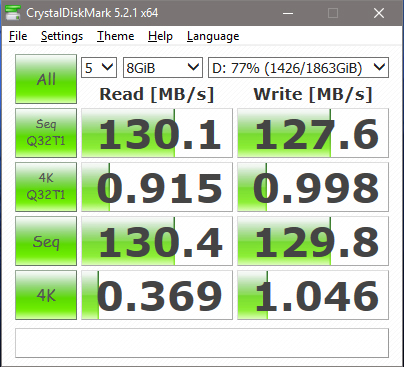Viewport: 404px width, 367px height.
Task: Start the Seq Q32T1 benchmark
Action: [x=46, y=133]
